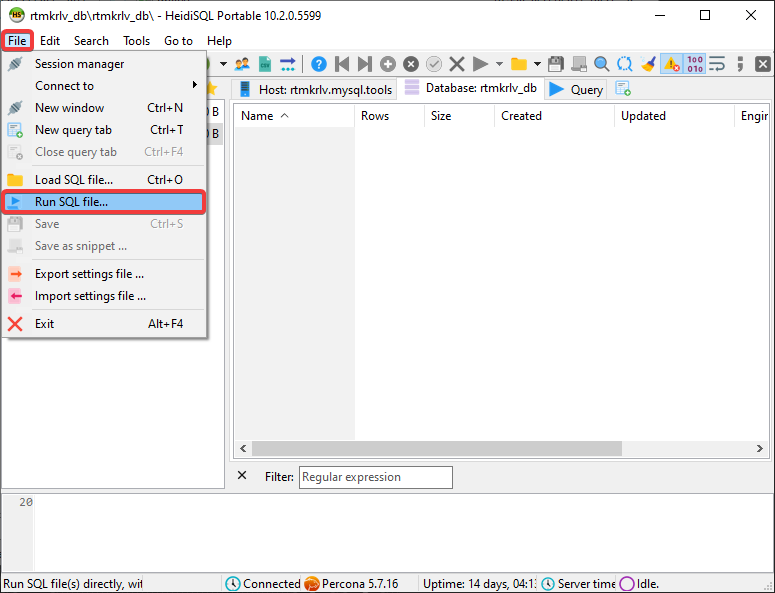Click the new query tab icon

[623, 89]
